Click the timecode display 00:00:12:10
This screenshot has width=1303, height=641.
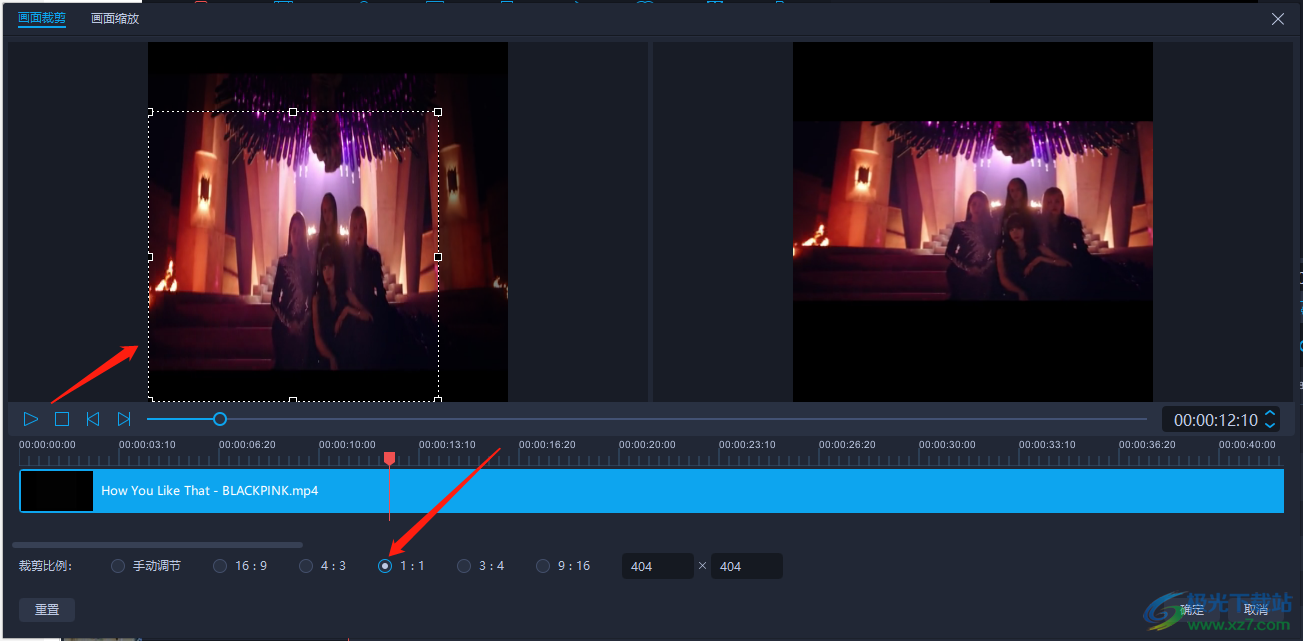(1216, 420)
